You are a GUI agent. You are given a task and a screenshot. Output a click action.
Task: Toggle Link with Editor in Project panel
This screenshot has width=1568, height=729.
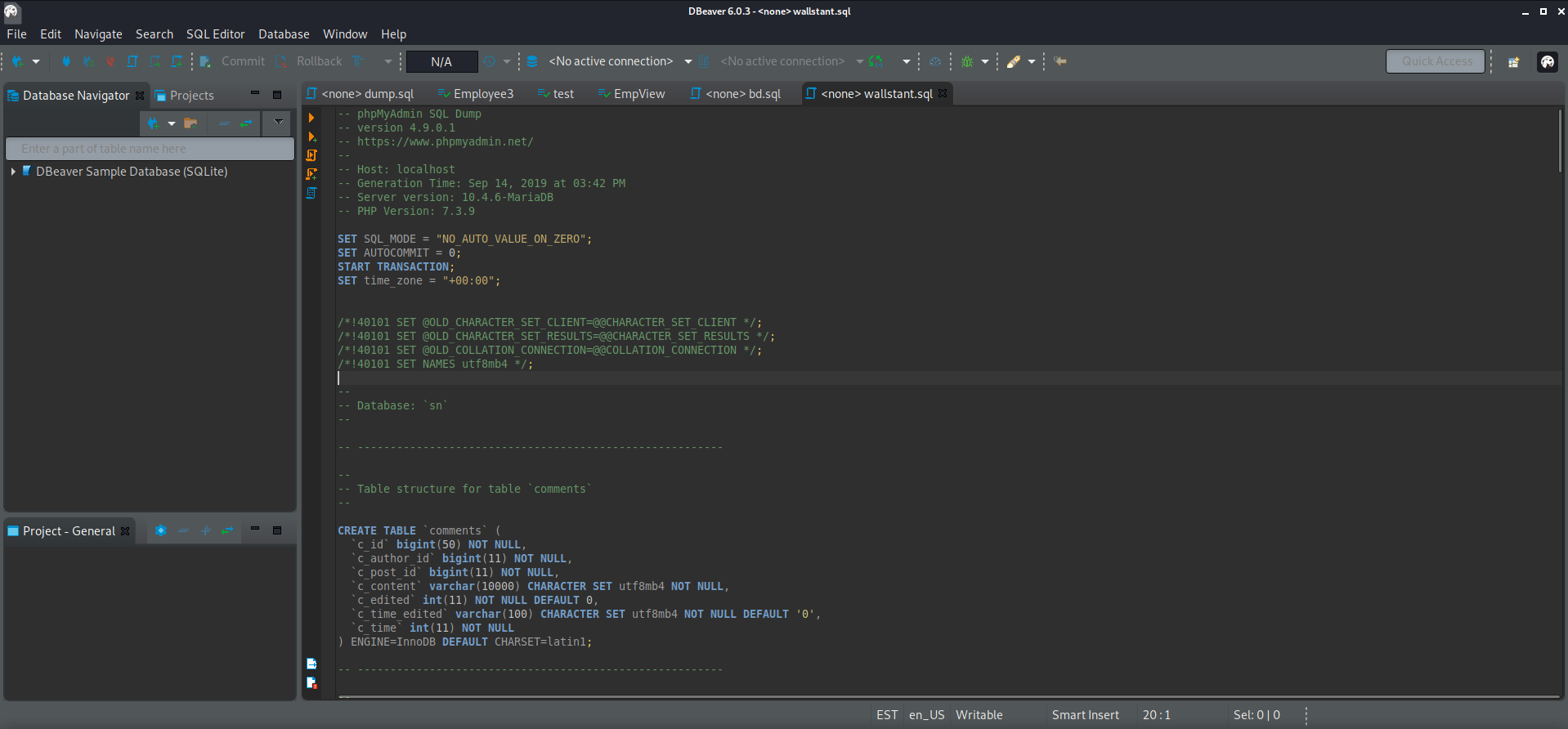coord(227,530)
